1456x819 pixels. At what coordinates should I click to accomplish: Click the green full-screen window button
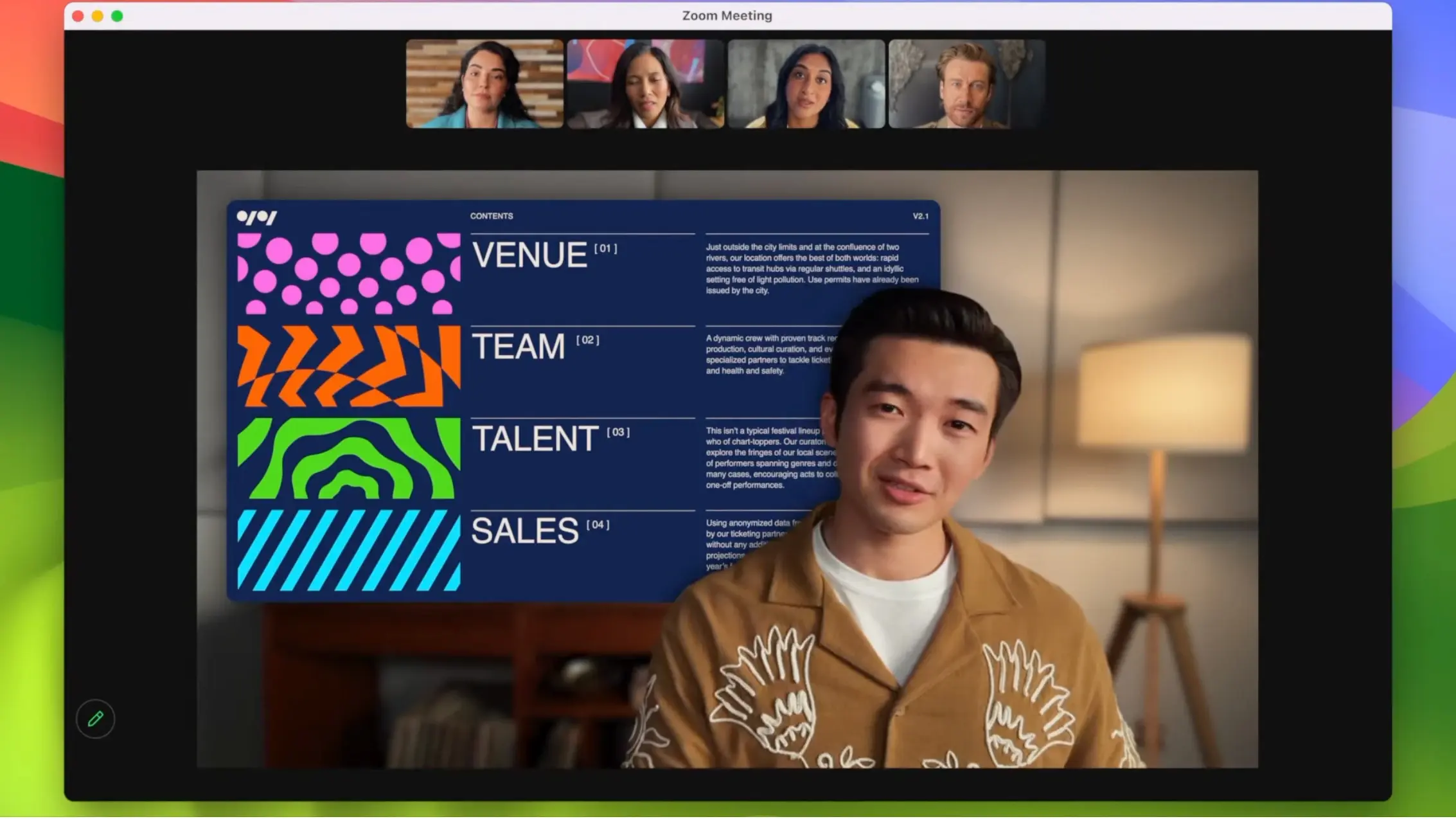pos(117,16)
